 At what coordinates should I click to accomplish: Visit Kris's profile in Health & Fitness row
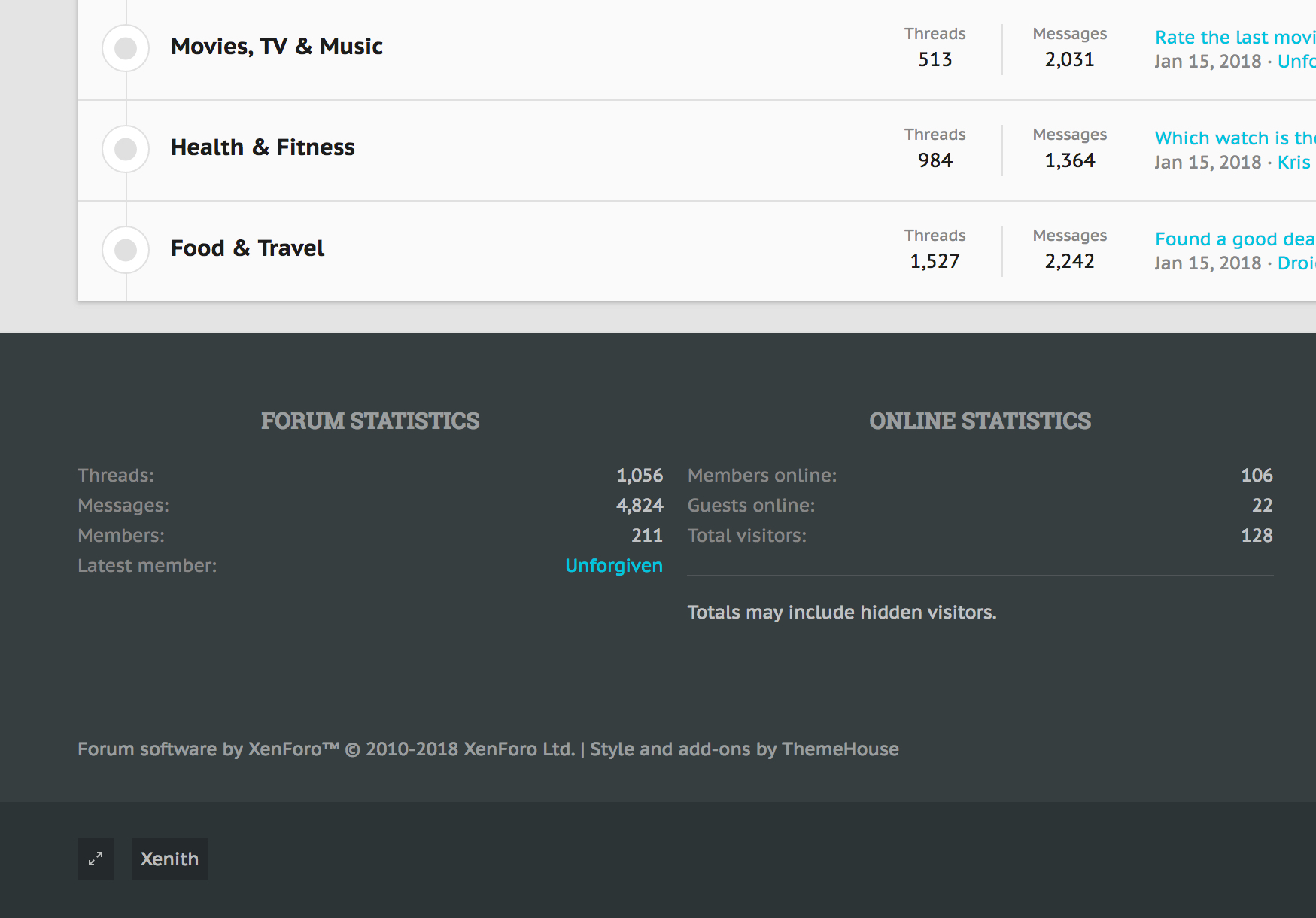pos(1293,163)
